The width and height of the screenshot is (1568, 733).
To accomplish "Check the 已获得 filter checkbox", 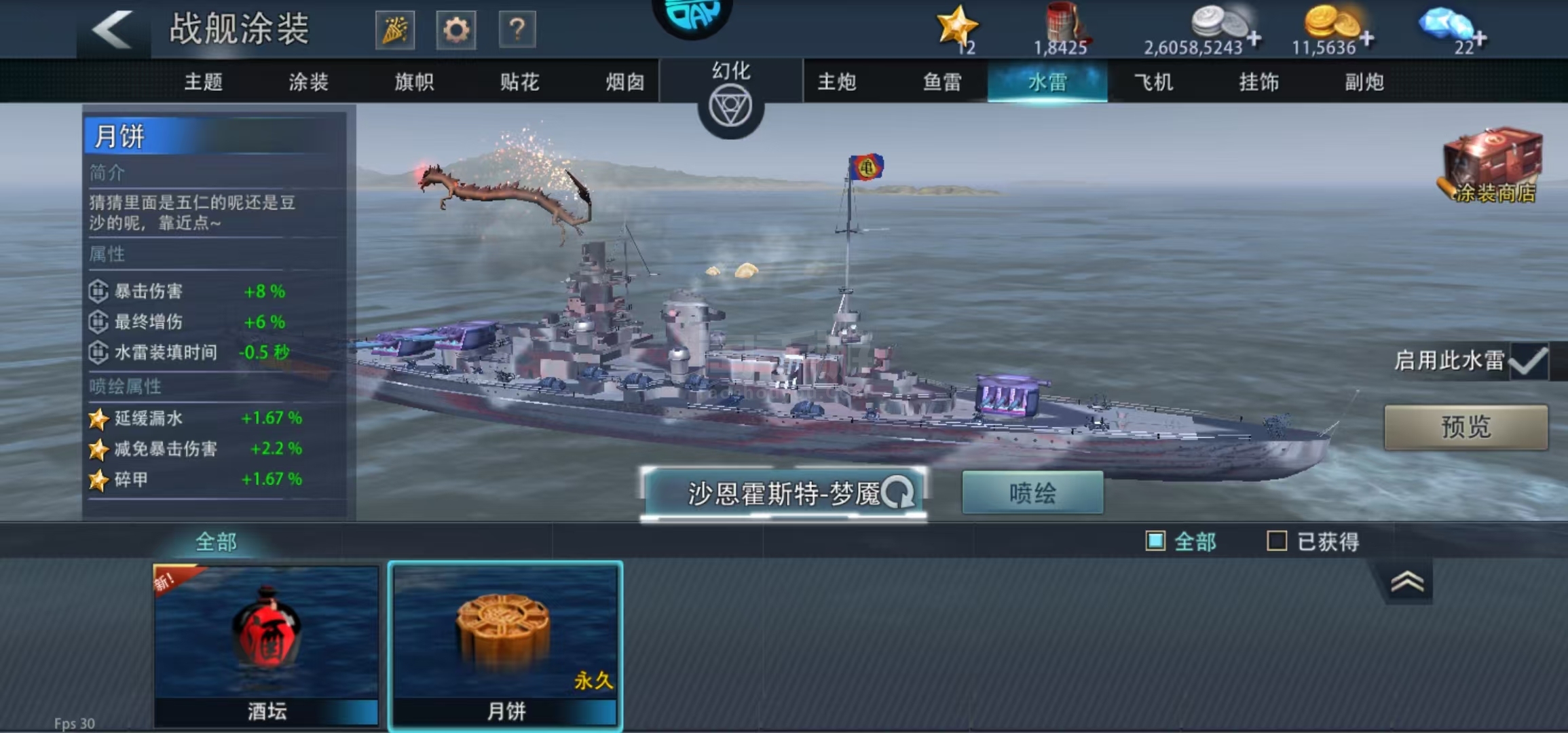I will tap(1276, 541).
